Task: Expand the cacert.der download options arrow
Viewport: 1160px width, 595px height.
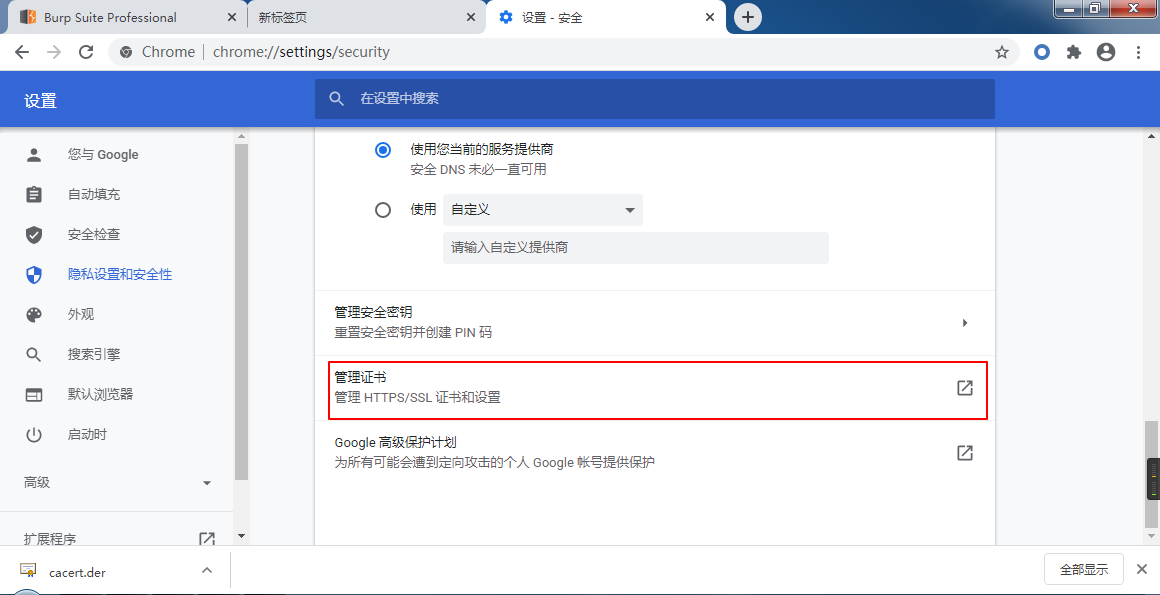Action: tap(207, 571)
